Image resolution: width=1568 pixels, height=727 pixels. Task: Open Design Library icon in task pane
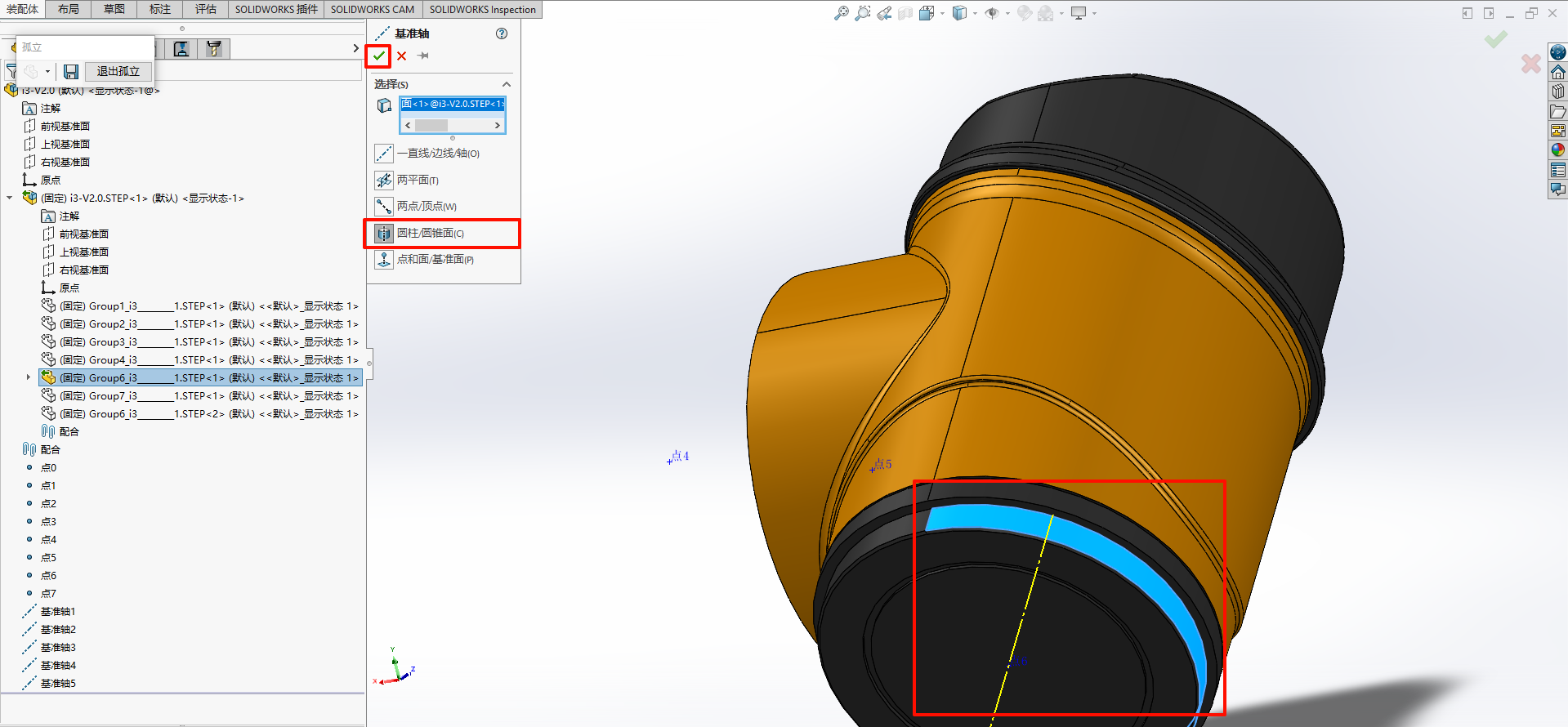click(1558, 91)
